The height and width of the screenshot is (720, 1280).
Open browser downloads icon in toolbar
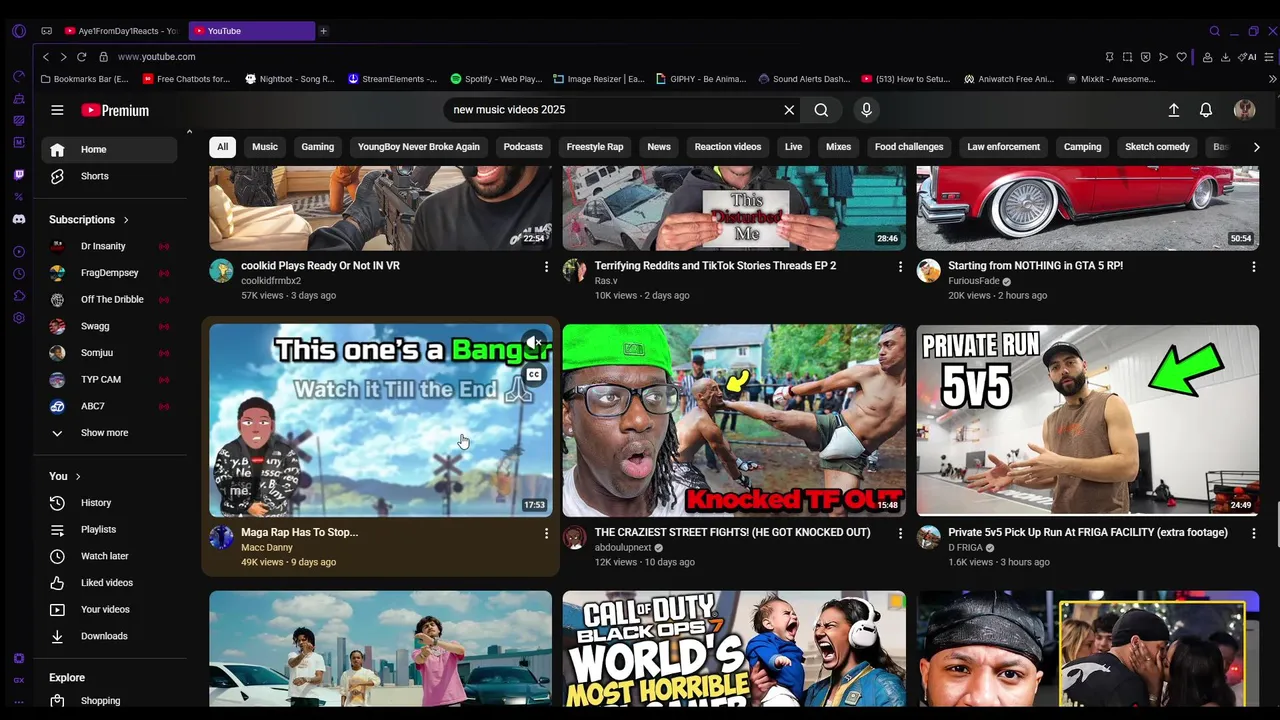(x=1225, y=57)
